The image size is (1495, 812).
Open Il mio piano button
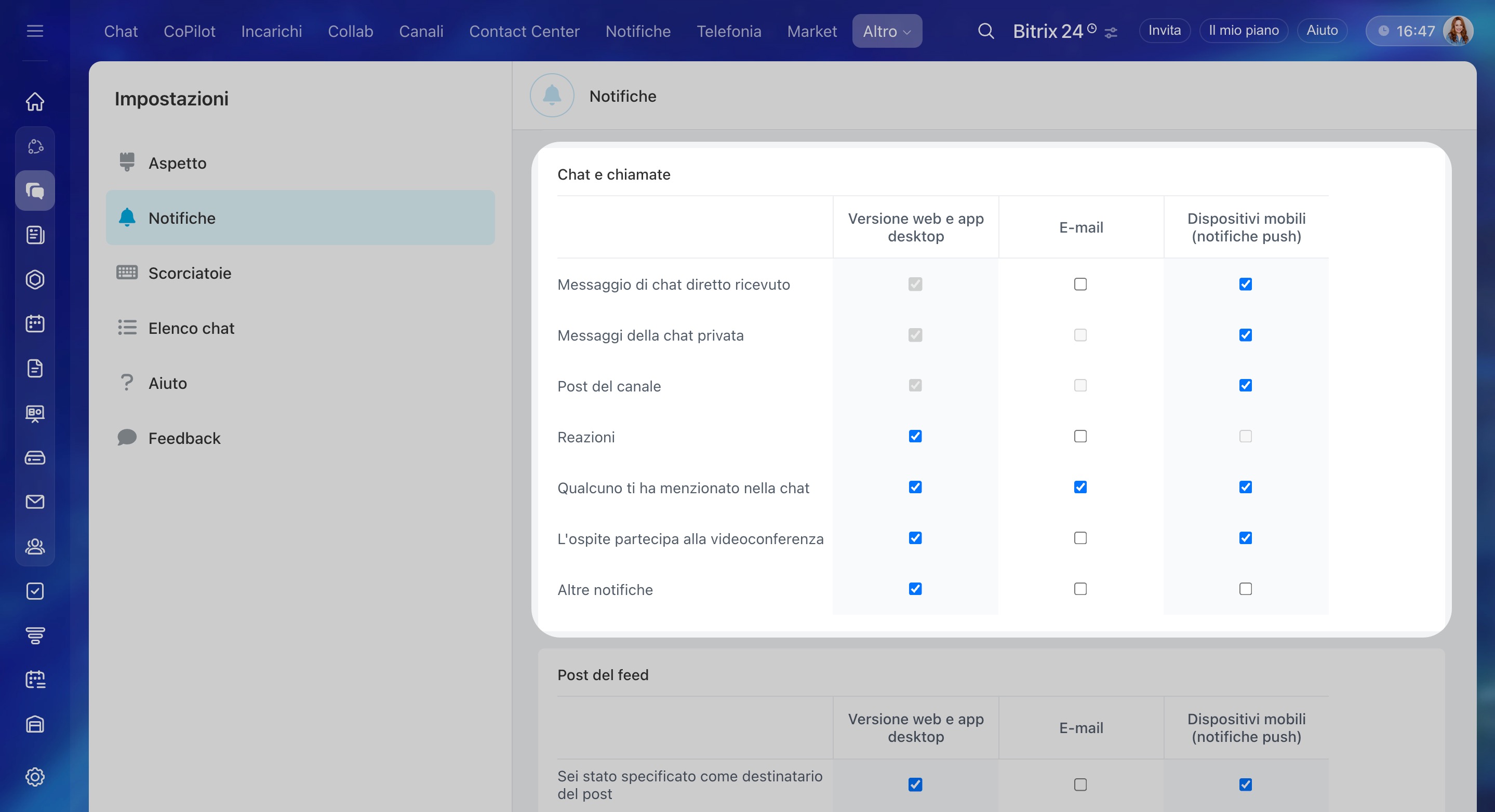(1243, 31)
